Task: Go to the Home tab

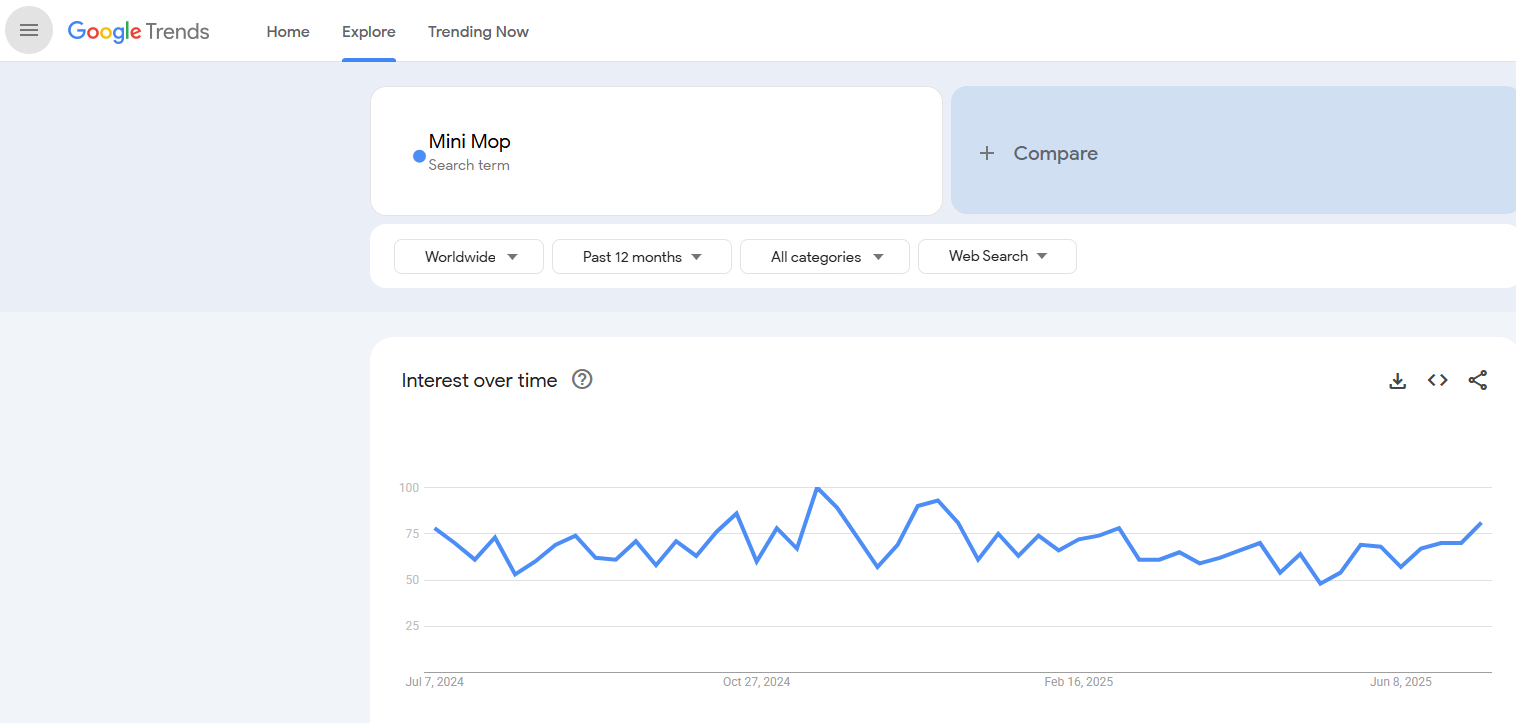Action: point(288,32)
